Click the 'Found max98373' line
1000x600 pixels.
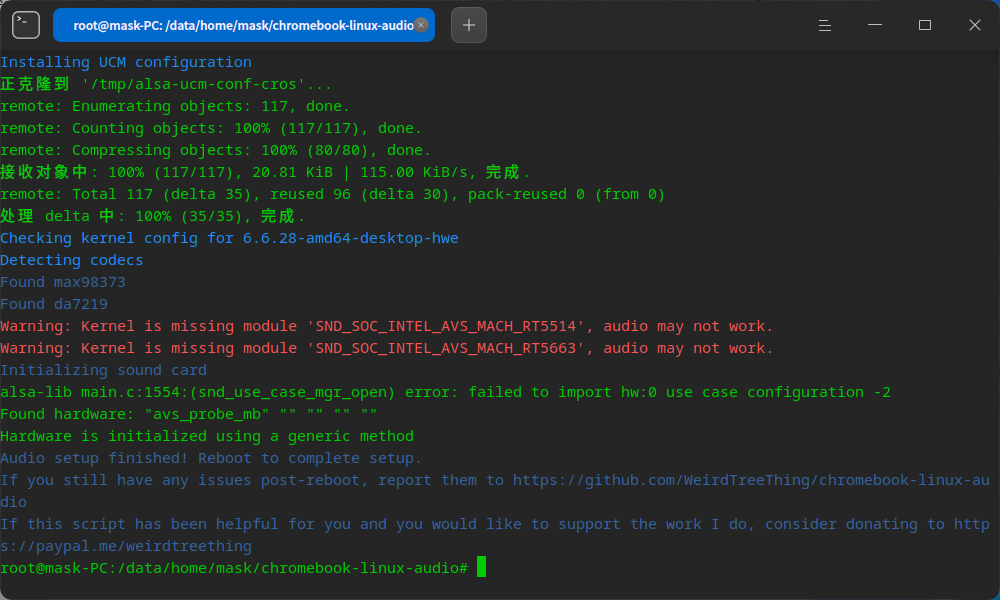coord(62,282)
